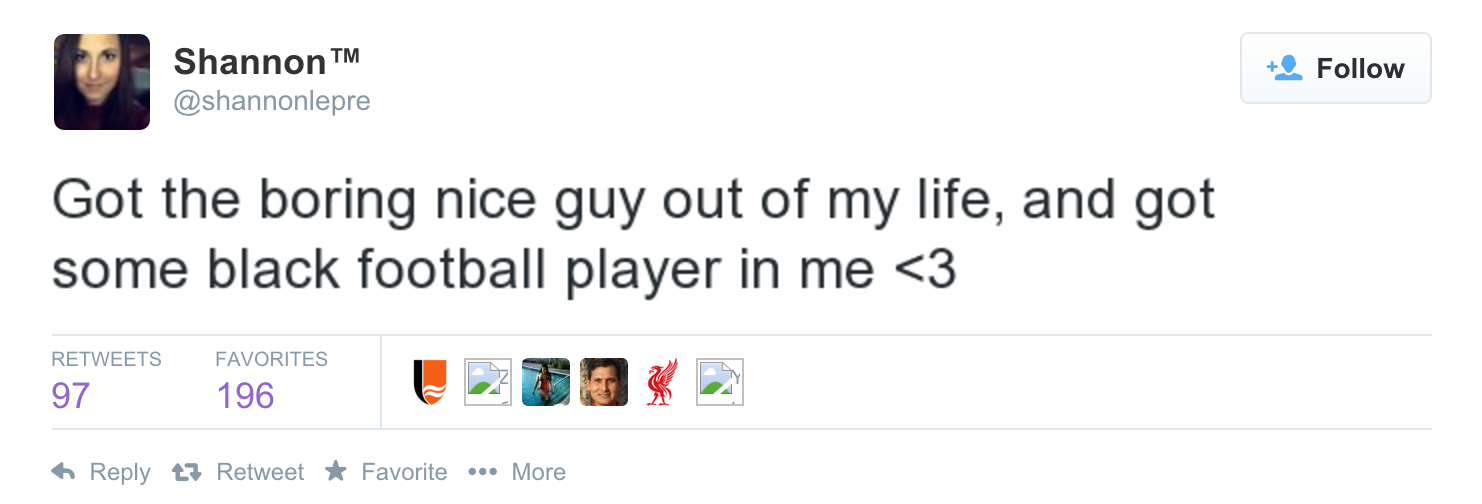
Task: Click the Reply arrow icon
Action: 63,472
